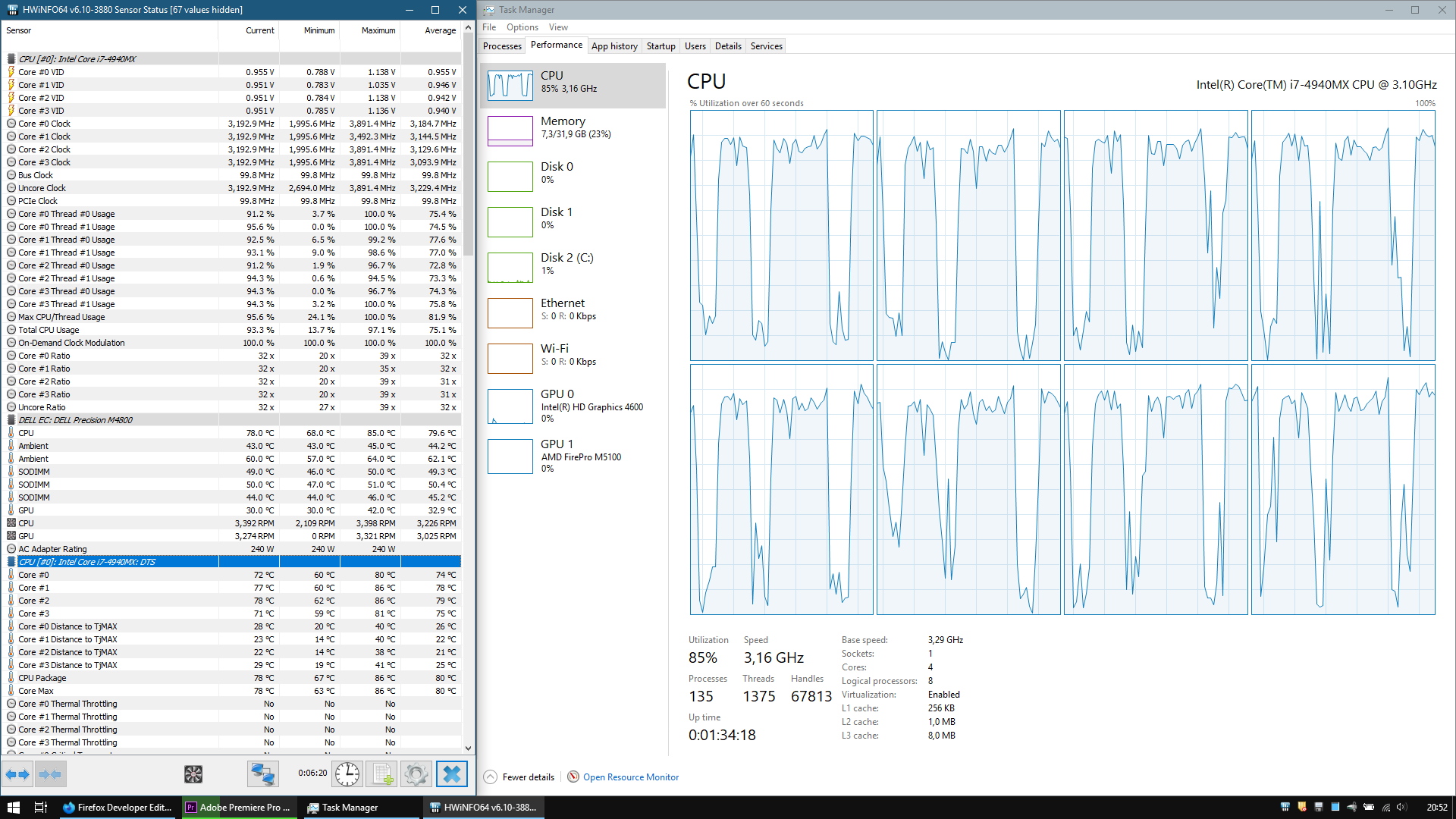Image resolution: width=1456 pixels, height=819 pixels.
Task: Select Core Max temperature row
Action: pyautogui.click(x=231, y=691)
